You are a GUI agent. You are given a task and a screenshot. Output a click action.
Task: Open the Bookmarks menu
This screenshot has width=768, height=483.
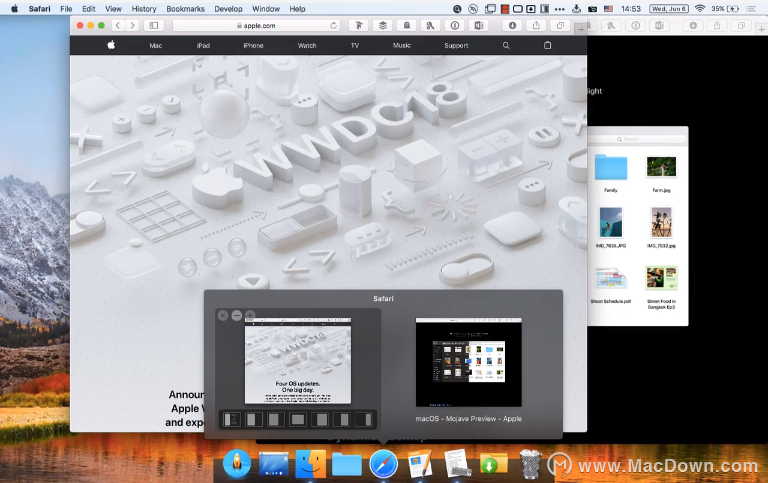185,9
